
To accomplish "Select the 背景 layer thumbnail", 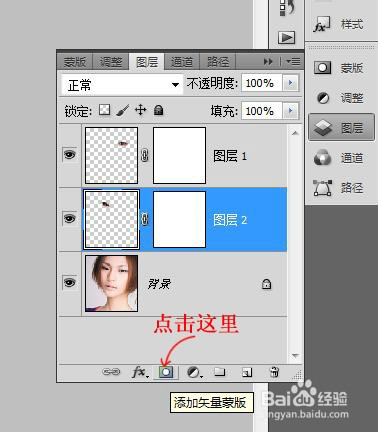I will (111, 283).
